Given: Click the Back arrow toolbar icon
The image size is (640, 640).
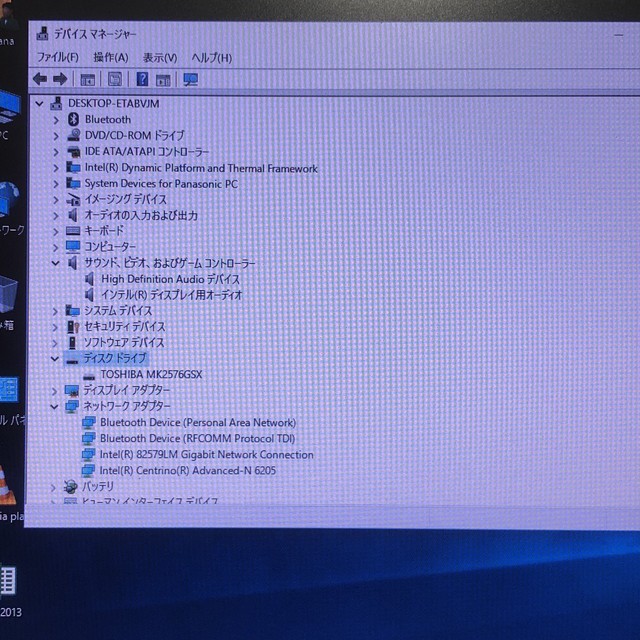Looking at the screenshot, I should click(40, 79).
